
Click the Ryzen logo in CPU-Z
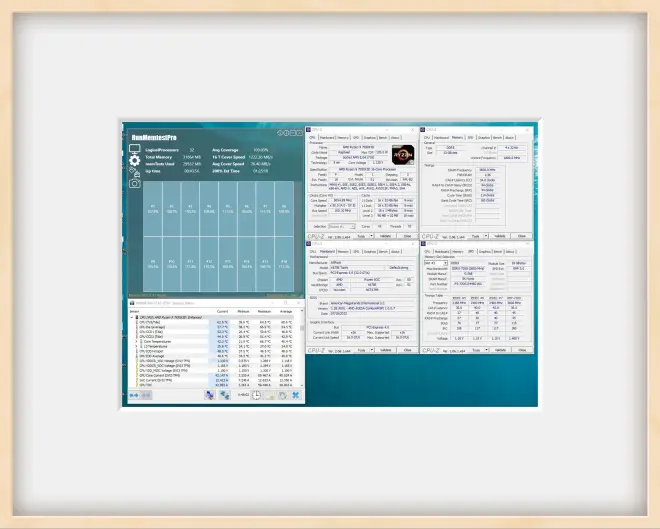[404, 154]
